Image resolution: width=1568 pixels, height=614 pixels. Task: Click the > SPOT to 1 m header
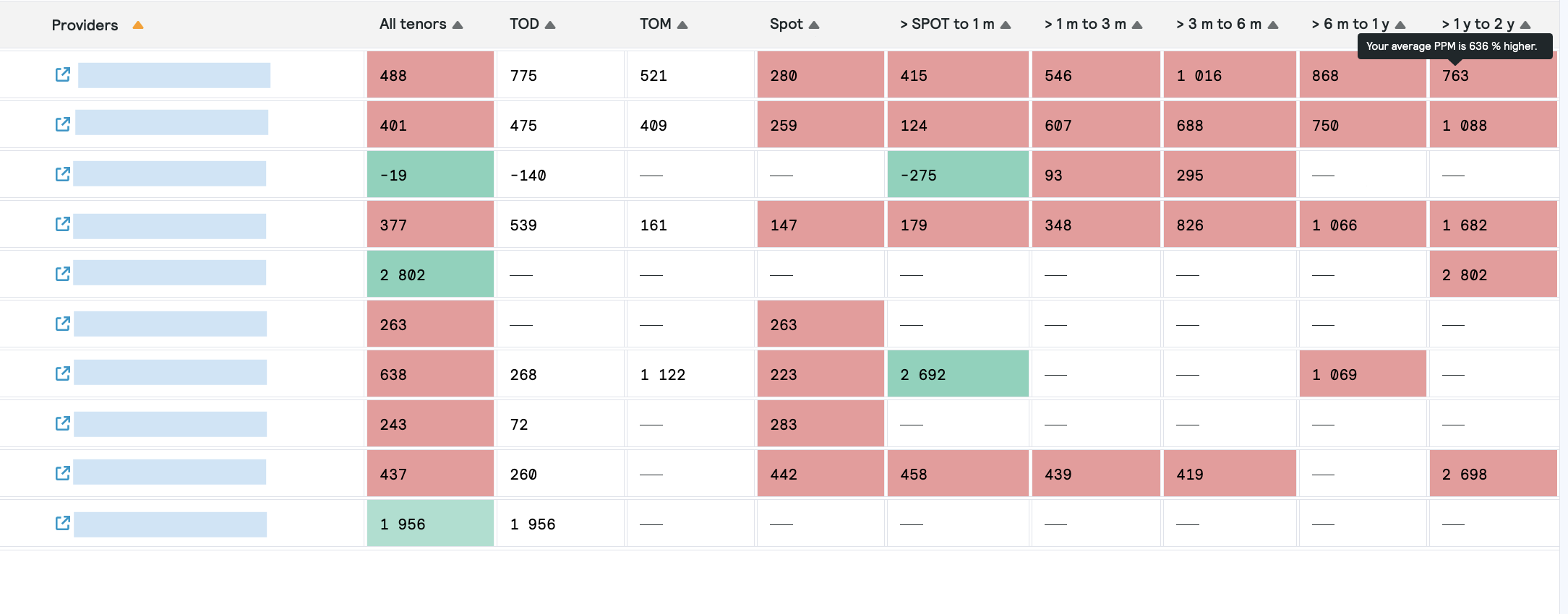[x=947, y=24]
